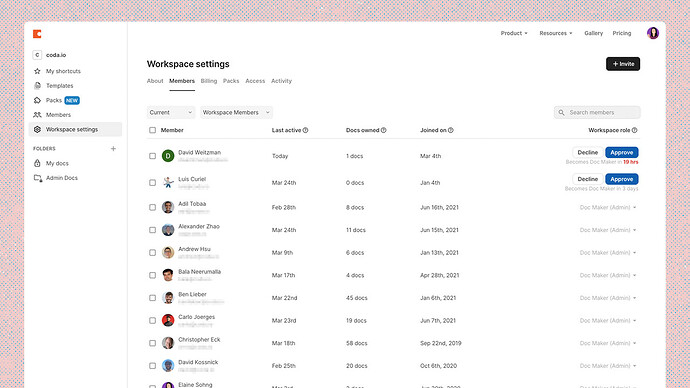The image size is (690, 388).
Task: Switch to the Activity tab
Action: coord(281,81)
